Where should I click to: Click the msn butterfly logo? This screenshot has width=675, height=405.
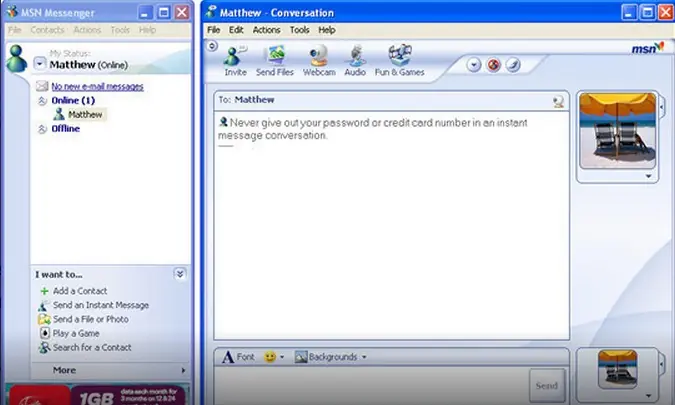click(x=648, y=48)
